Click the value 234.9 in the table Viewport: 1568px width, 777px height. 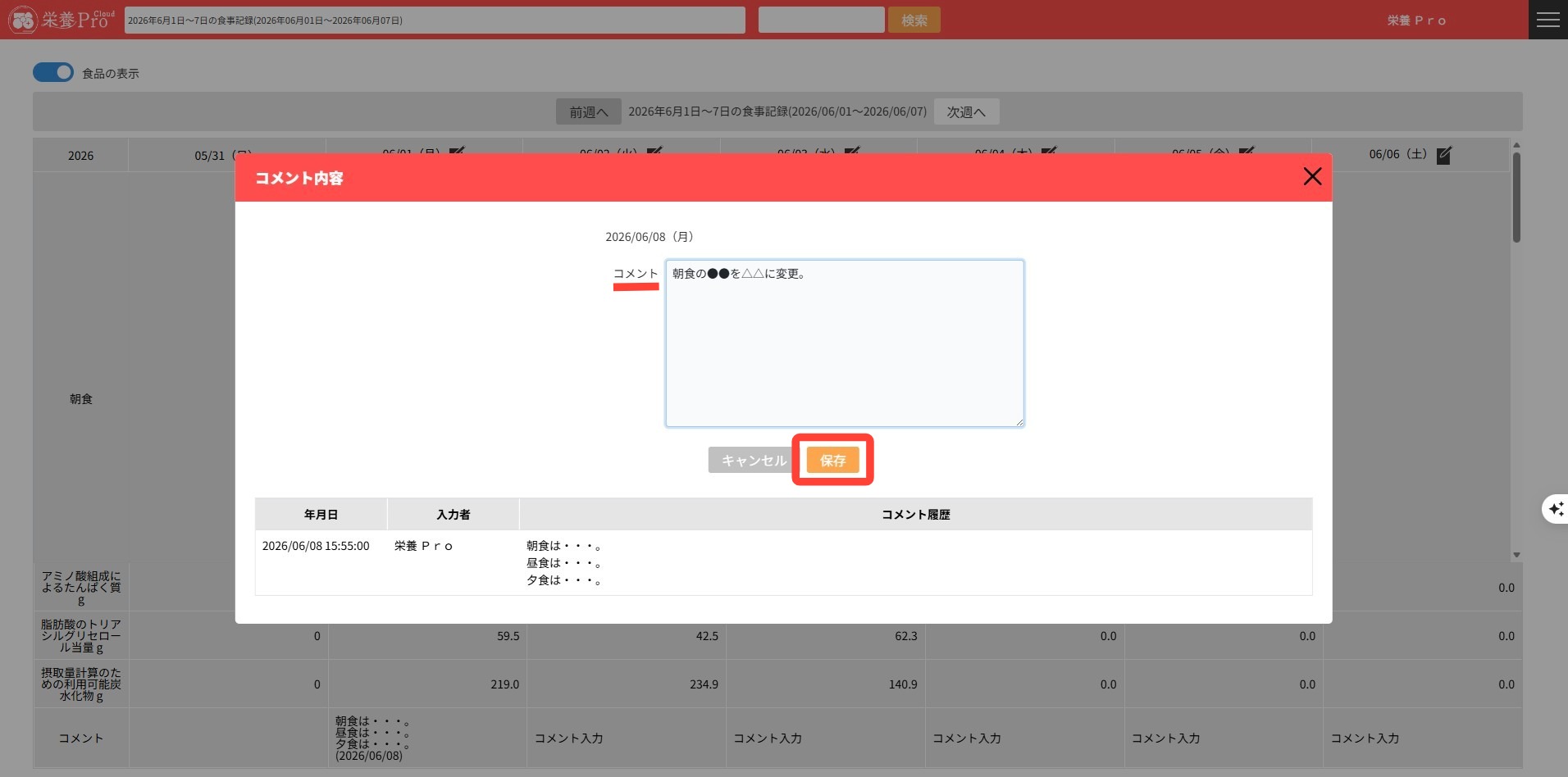(x=704, y=684)
